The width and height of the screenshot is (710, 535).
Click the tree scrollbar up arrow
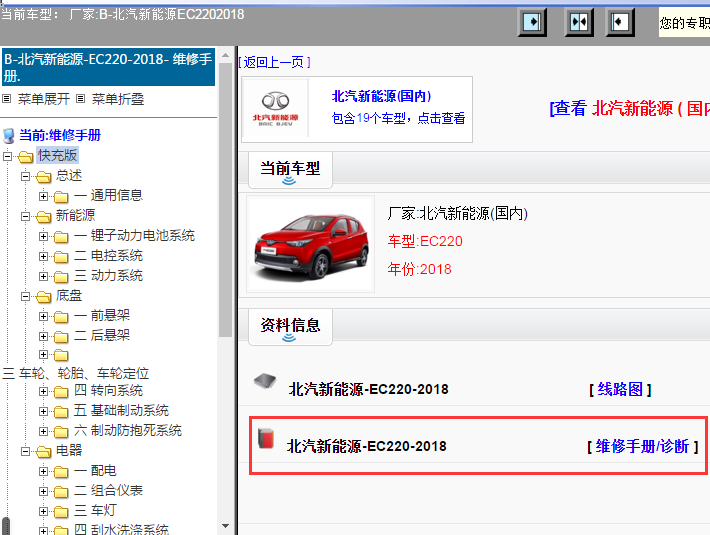click(x=225, y=56)
